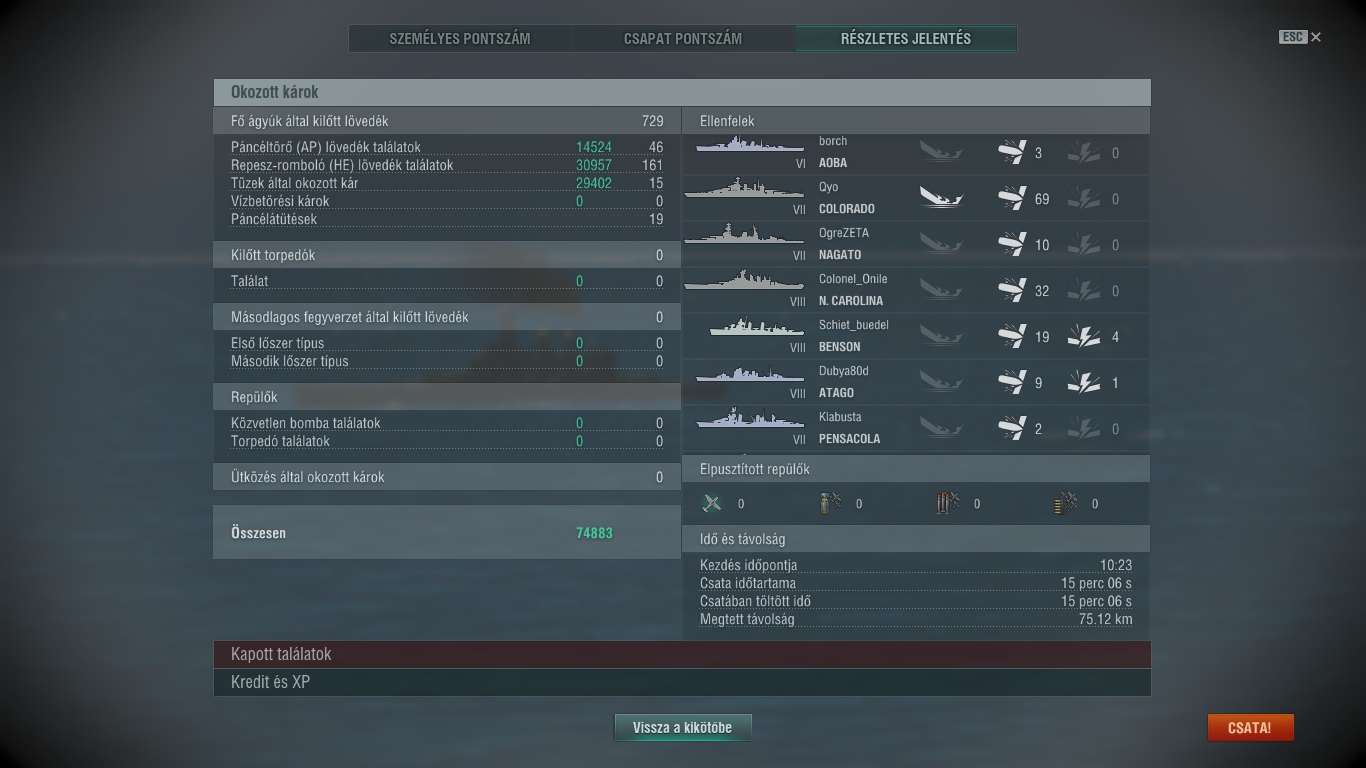Viewport: 1366px width, 768px height.
Task: Click the critical hits icon for Benson
Action: tap(1084, 336)
